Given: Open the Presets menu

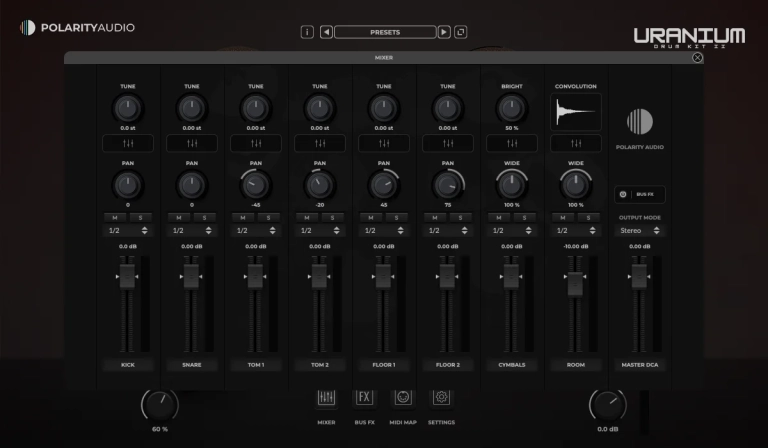Looking at the screenshot, I should tap(385, 32).
